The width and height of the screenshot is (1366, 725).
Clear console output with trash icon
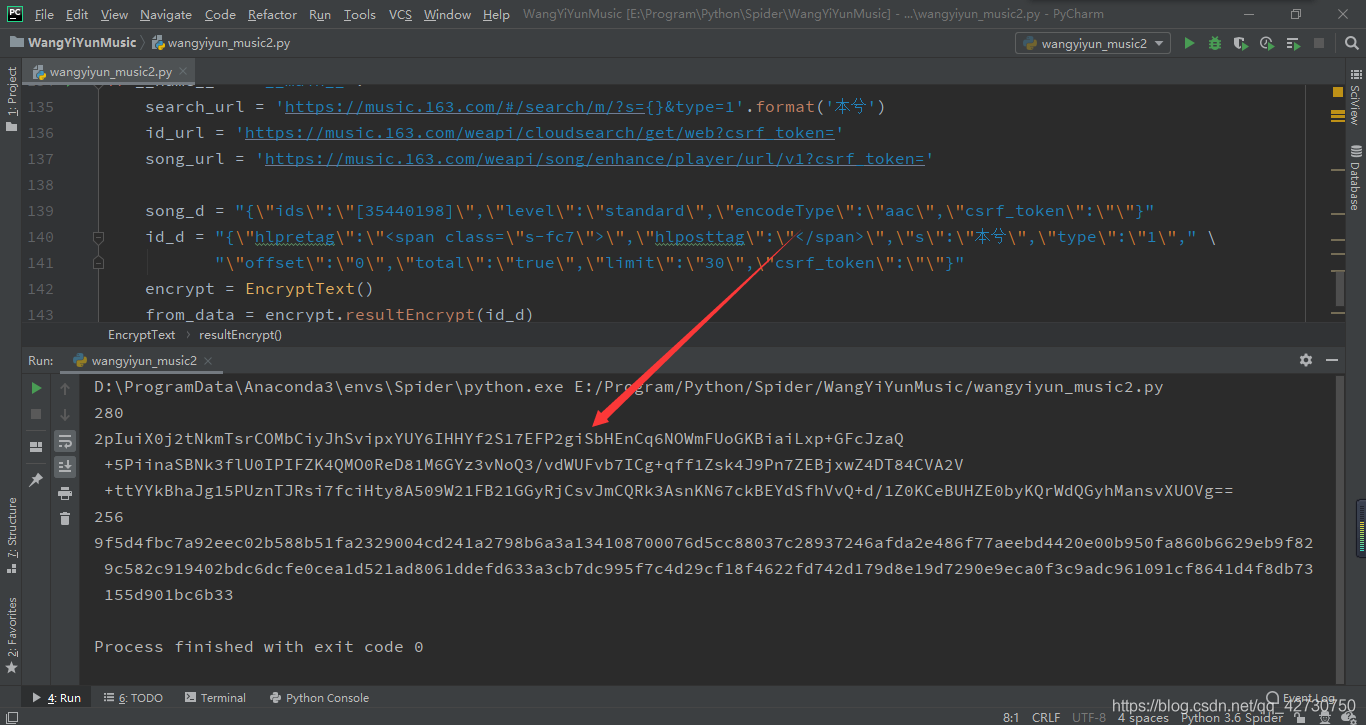[x=65, y=518]
